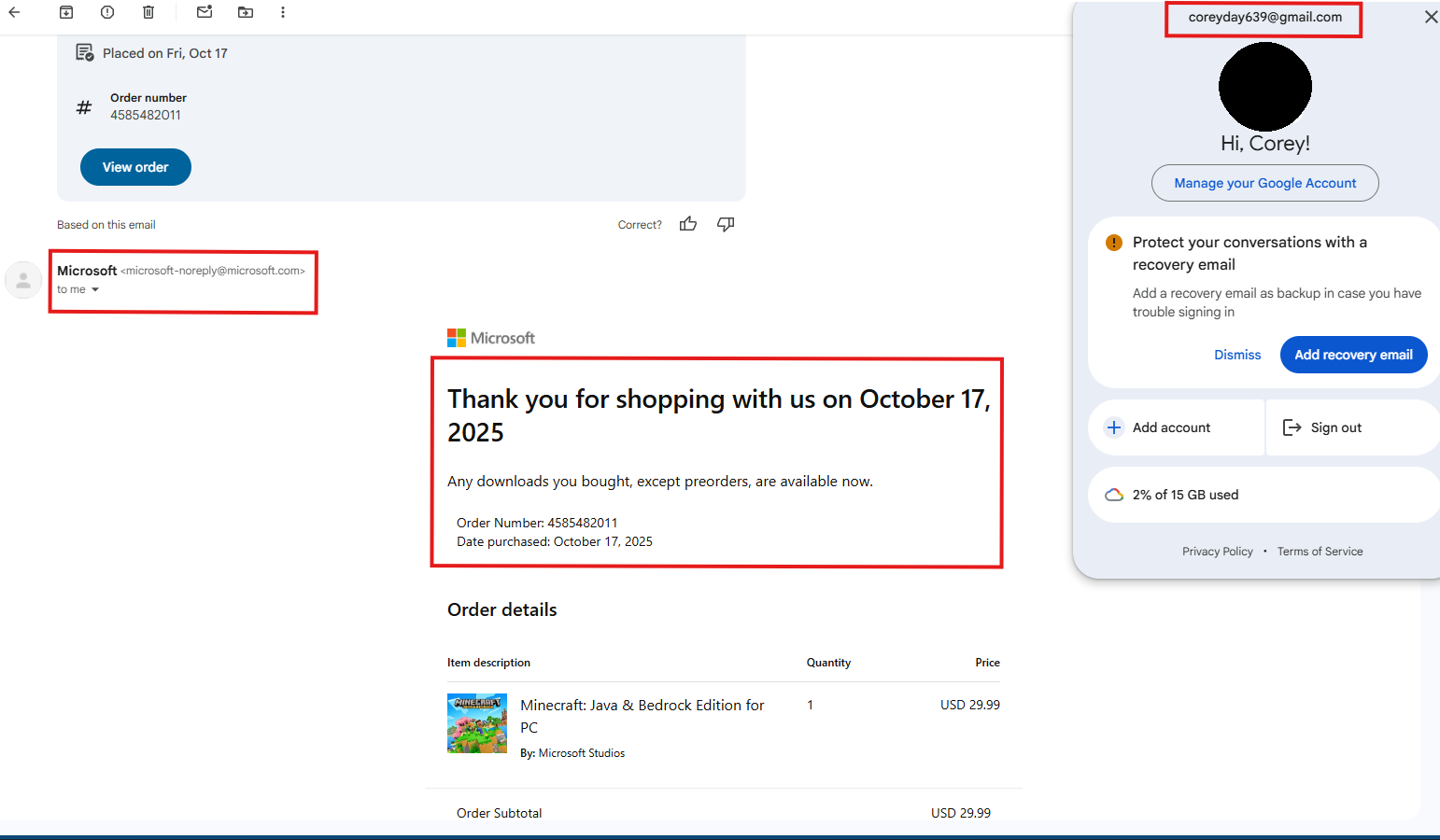Viewport: 1440px width, 840px height.
Task: Click the coreyday639@gmail.com address text
Action: click(x=1264, y=17)
